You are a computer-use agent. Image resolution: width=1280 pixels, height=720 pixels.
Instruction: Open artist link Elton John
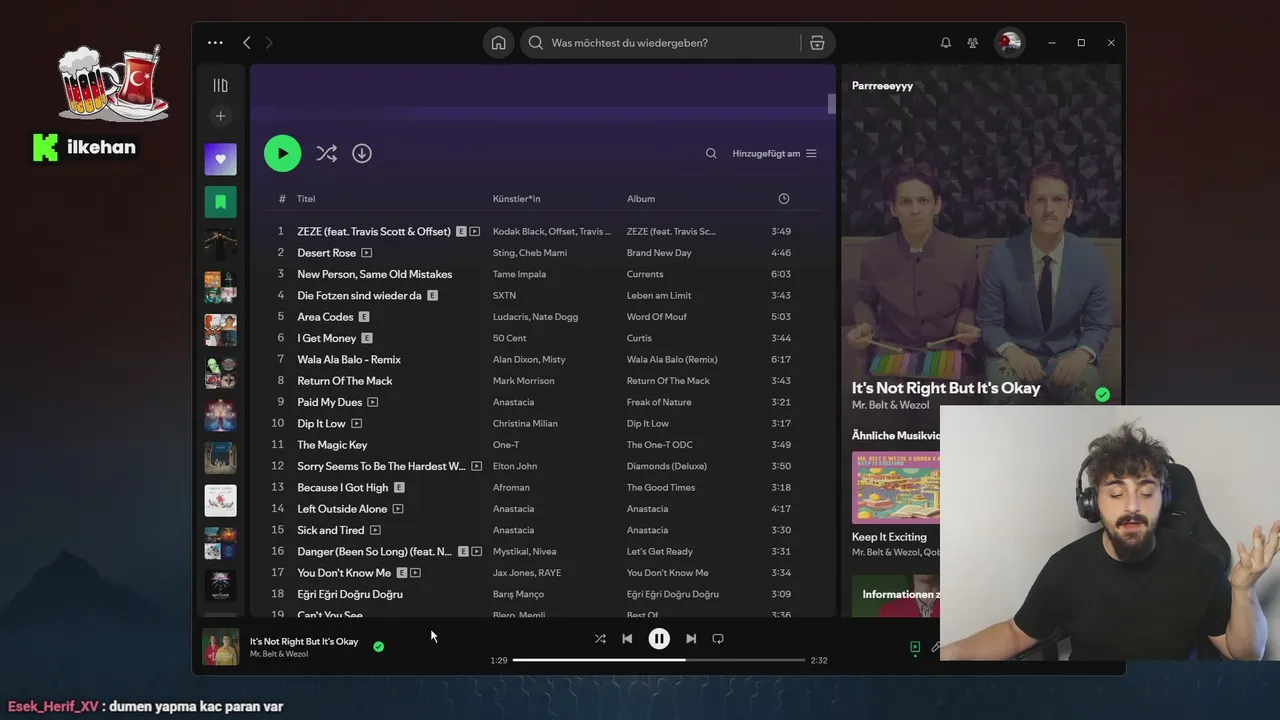coord(515,466)
